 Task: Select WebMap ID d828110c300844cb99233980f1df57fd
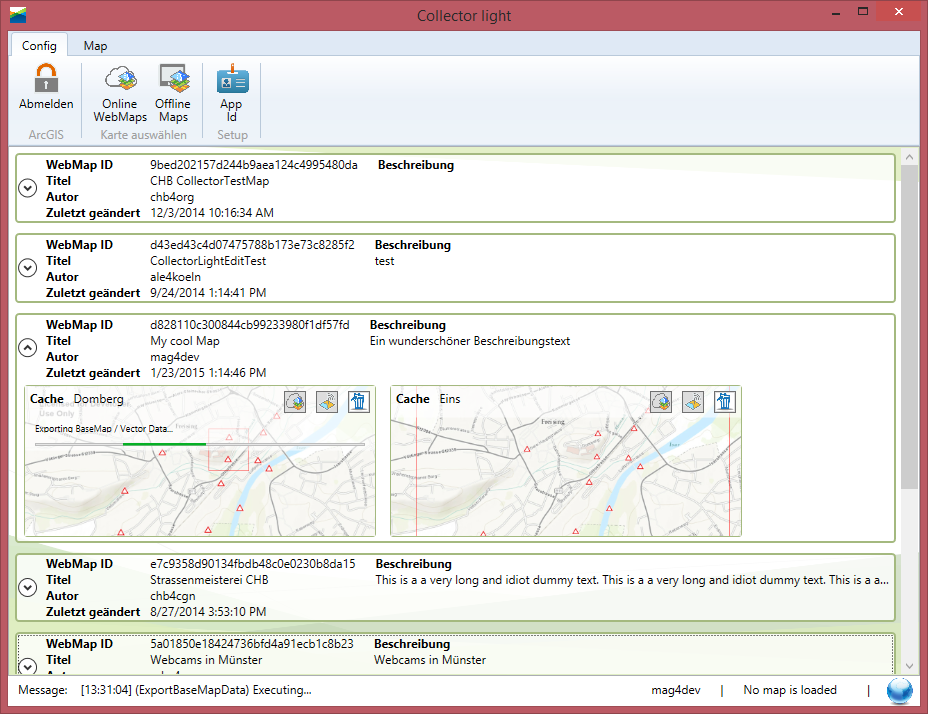point(250,325)
